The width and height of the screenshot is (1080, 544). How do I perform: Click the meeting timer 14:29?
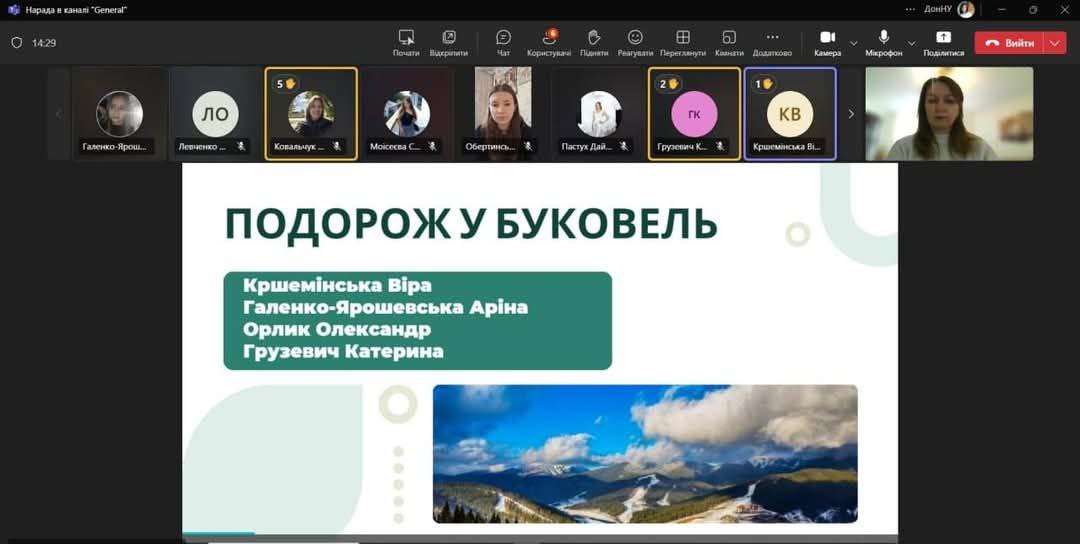[44, 43]
